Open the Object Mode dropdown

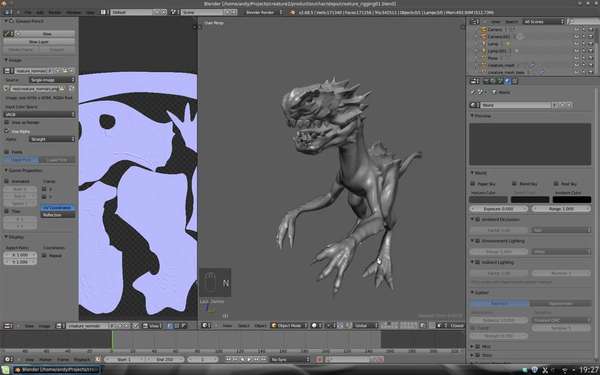[289, 326]
